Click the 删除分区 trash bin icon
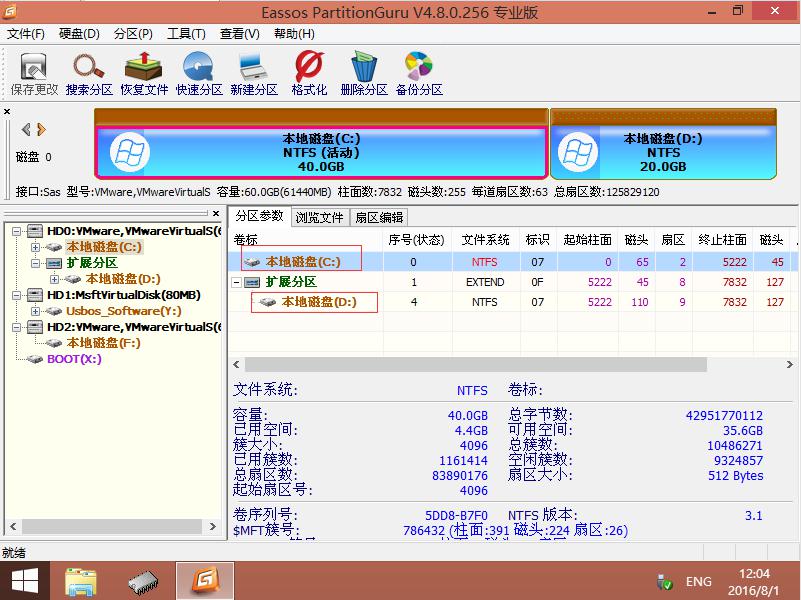This screenshot has width=801, height=600. (x=363, y=74)
